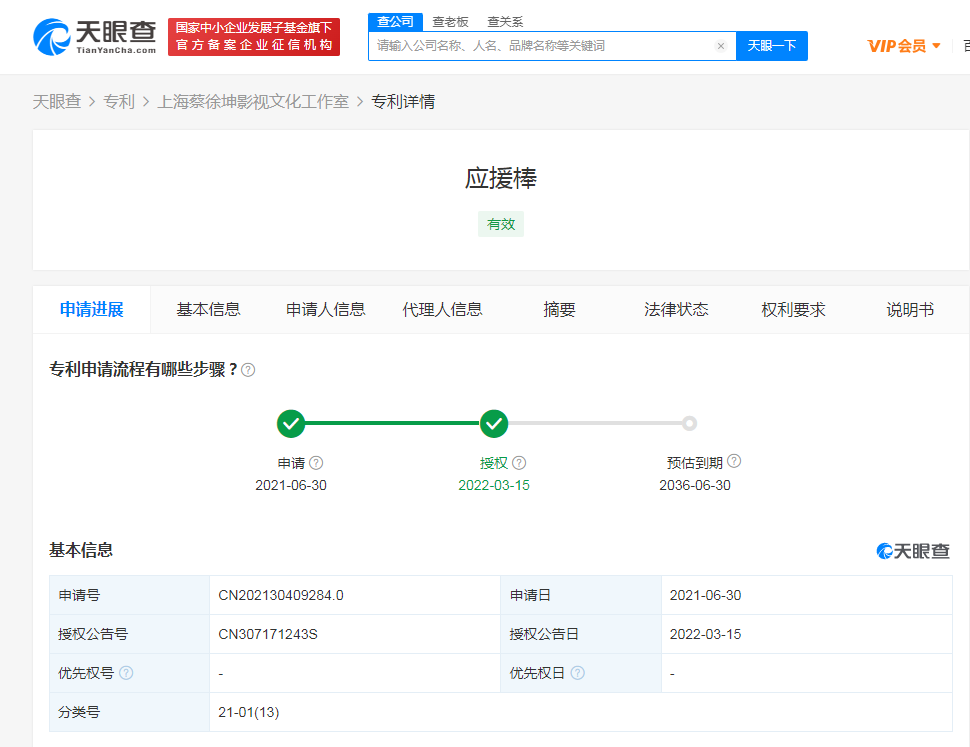Click the green 授权 step label
Screen dimensions: 970x747
494,463
